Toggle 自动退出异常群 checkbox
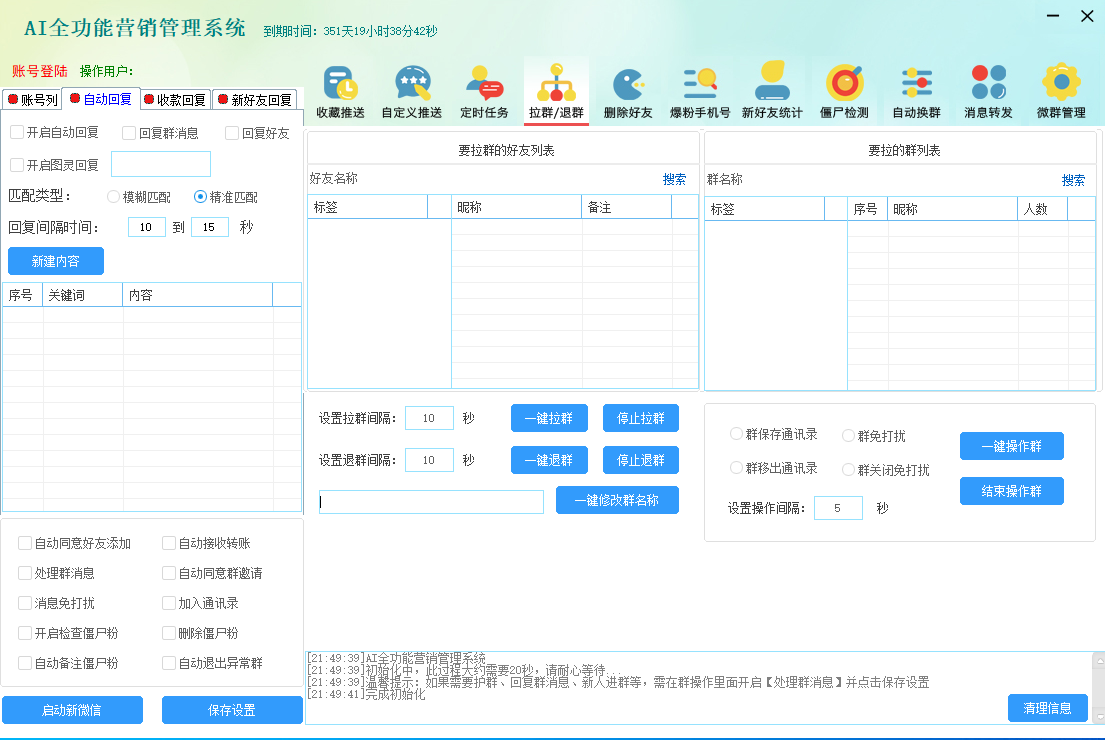 click(168, 662)
